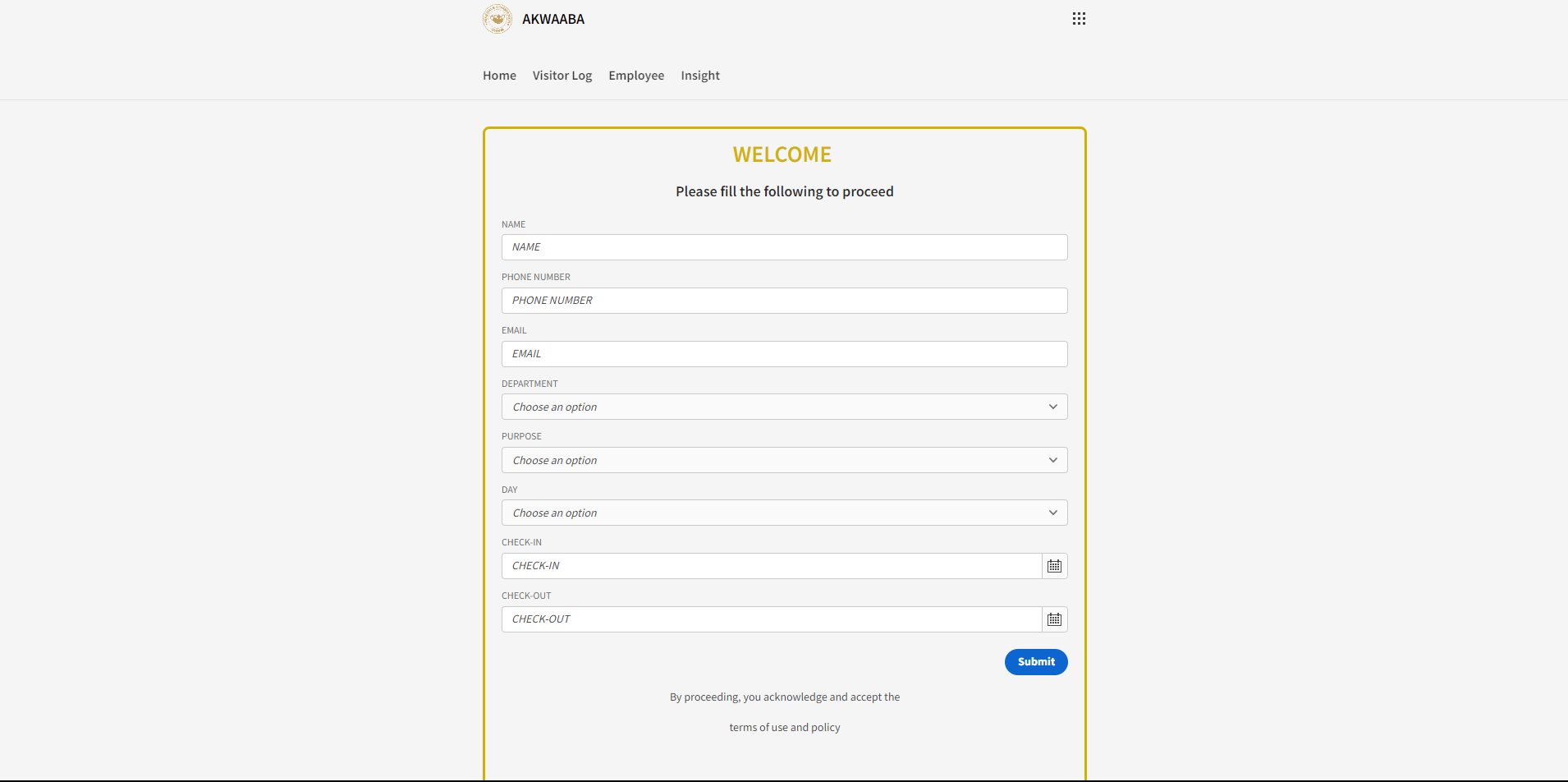Open the Visitor Log tab
Screen dimensions: 1568x782
pyautogui.click(x=562, y=76)
